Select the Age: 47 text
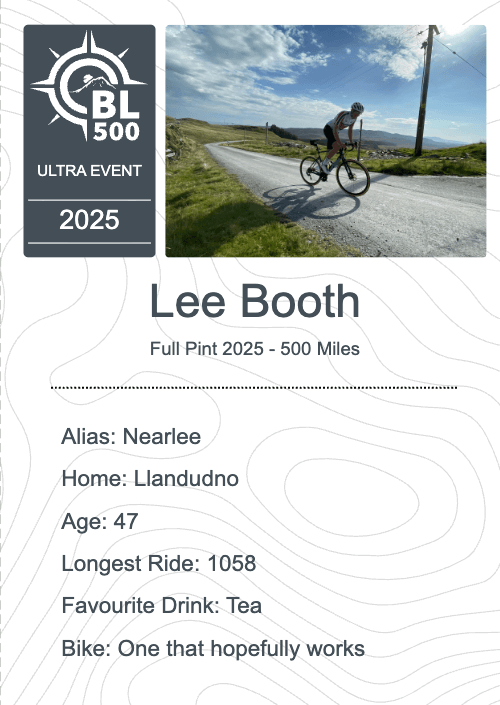This screenshot has width=500, height=705. [100, 522]
